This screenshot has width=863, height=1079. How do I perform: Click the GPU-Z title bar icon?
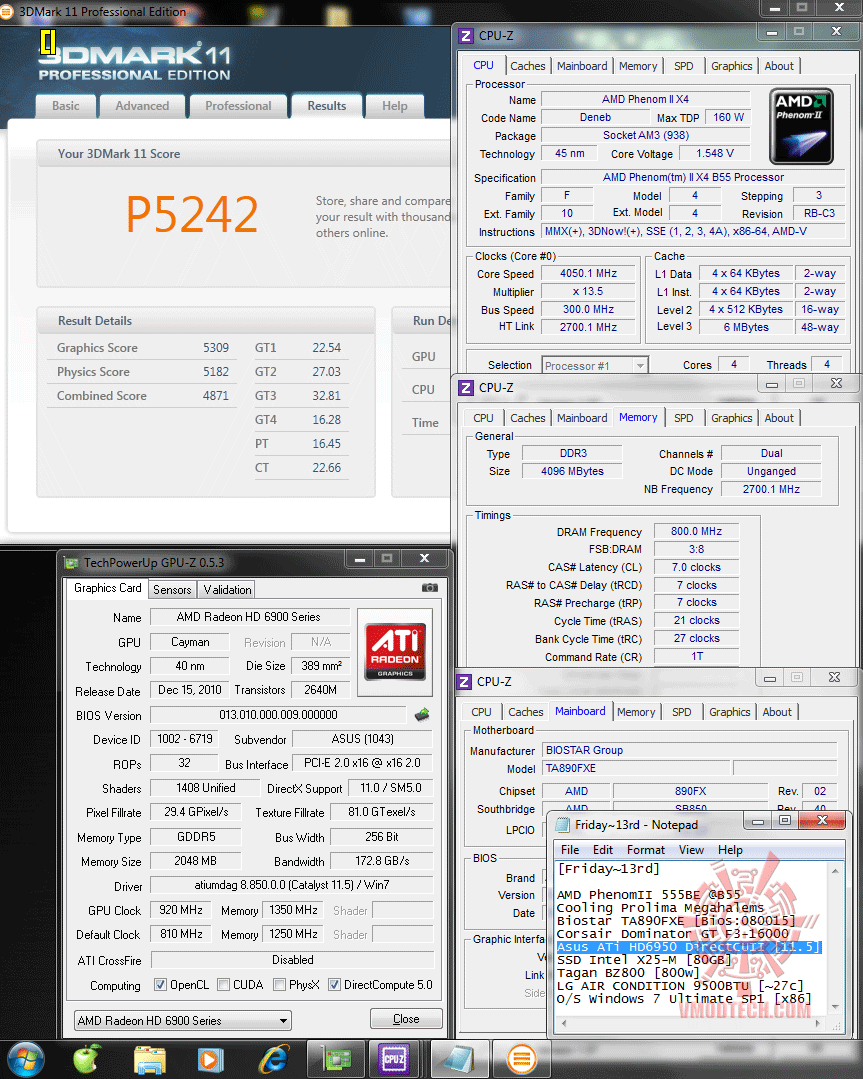[x=71, y=562]
